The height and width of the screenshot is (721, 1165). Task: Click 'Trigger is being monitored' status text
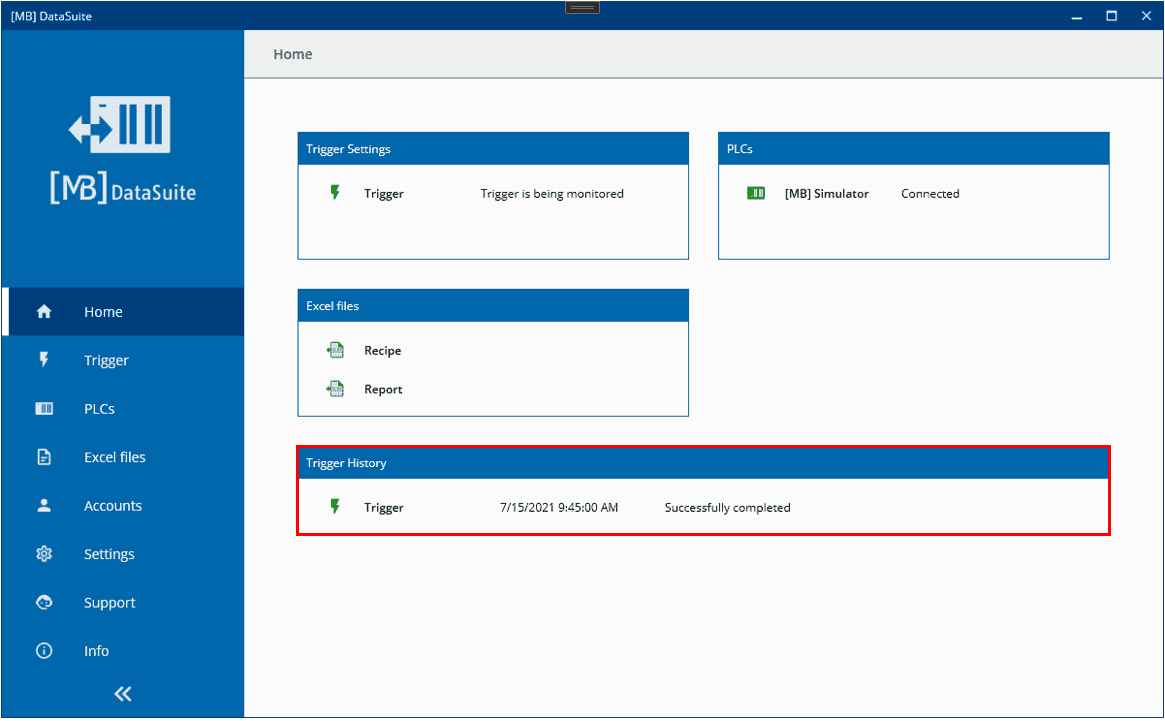(552, 193)
